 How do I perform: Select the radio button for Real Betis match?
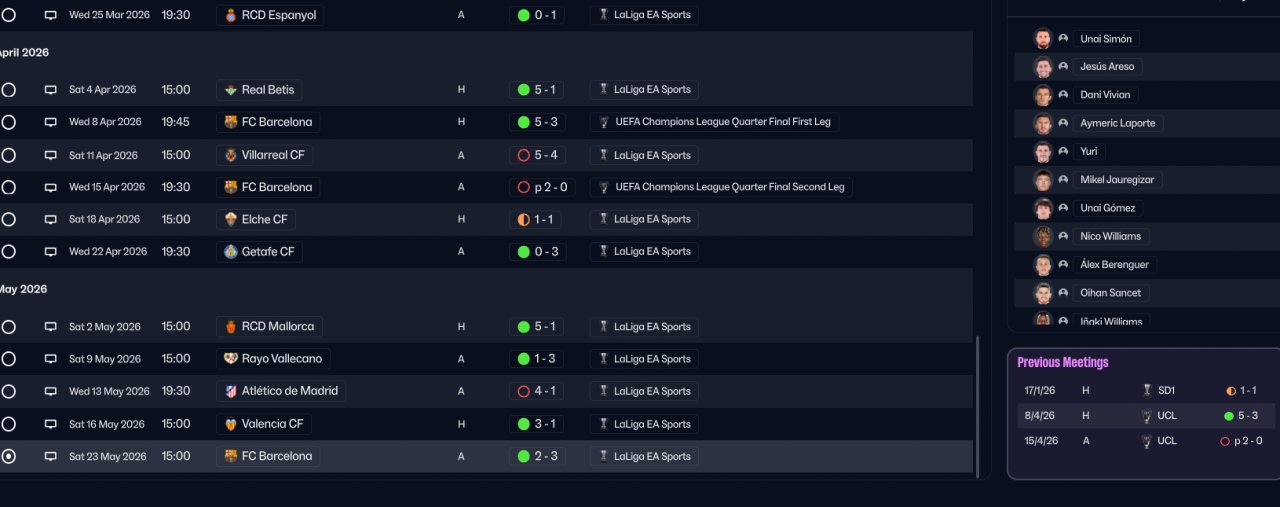[9, 90]
